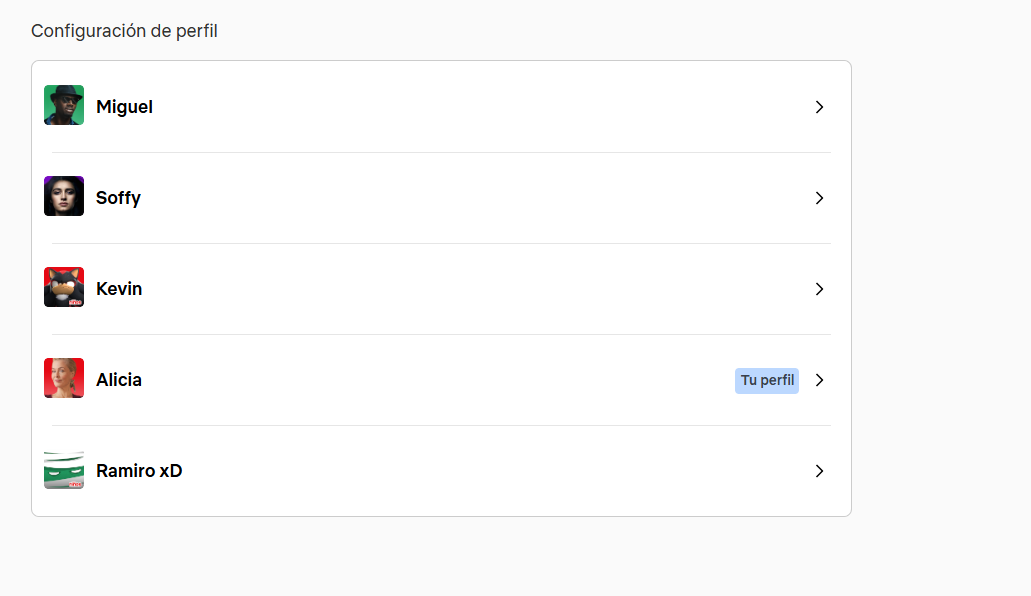Expand Miguel's profile with the chevron arrow
This screenshot has width=1031, height=596.
819,107
